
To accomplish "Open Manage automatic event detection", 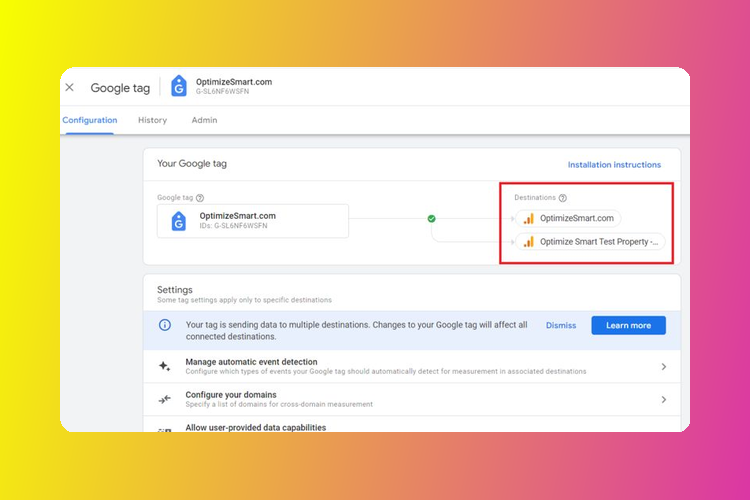I will point(411,366).
